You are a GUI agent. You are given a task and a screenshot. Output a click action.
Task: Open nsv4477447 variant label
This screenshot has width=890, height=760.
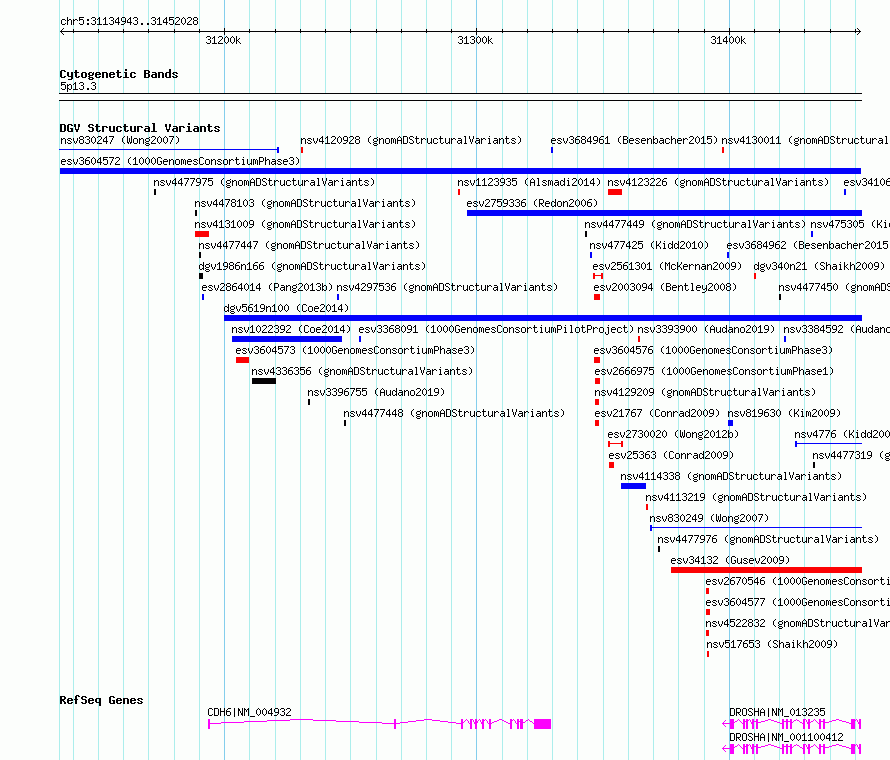click(x=309, y=245)
